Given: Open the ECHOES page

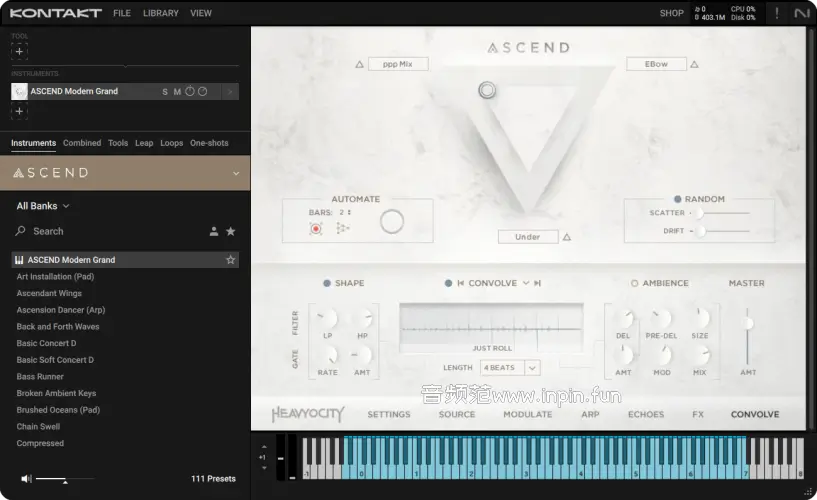Looking at the screenshot, I should (646, 415).
